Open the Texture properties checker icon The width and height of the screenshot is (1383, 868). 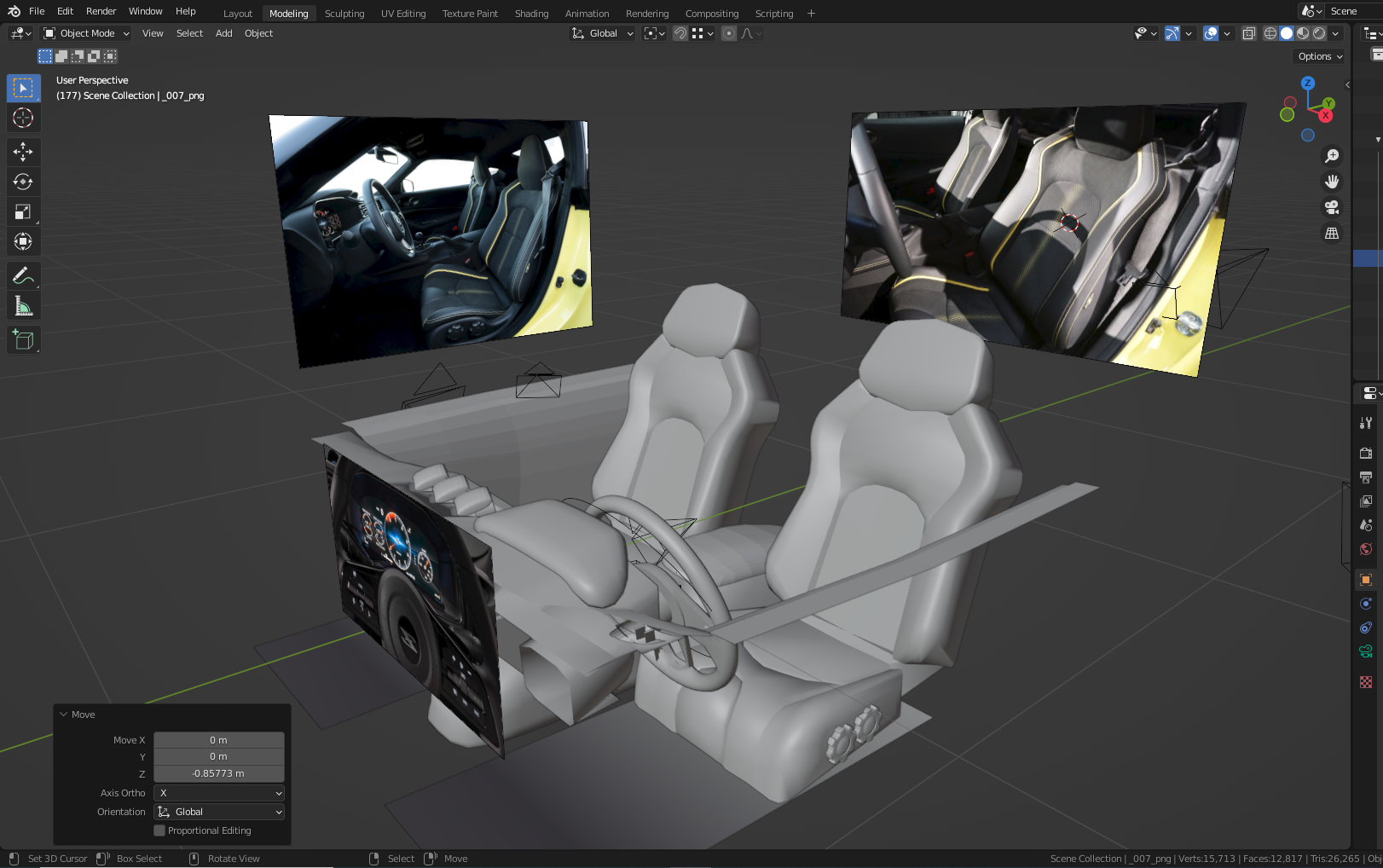[1366, 682]
